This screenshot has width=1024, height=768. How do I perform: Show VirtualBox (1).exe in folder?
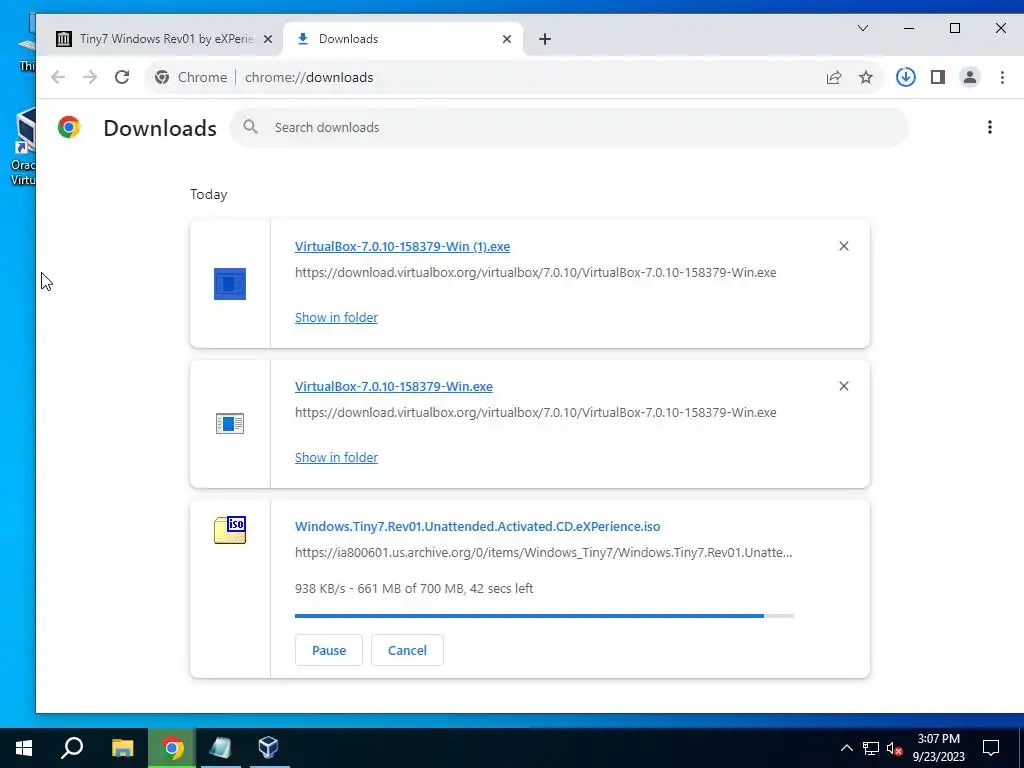click(336, 317)
